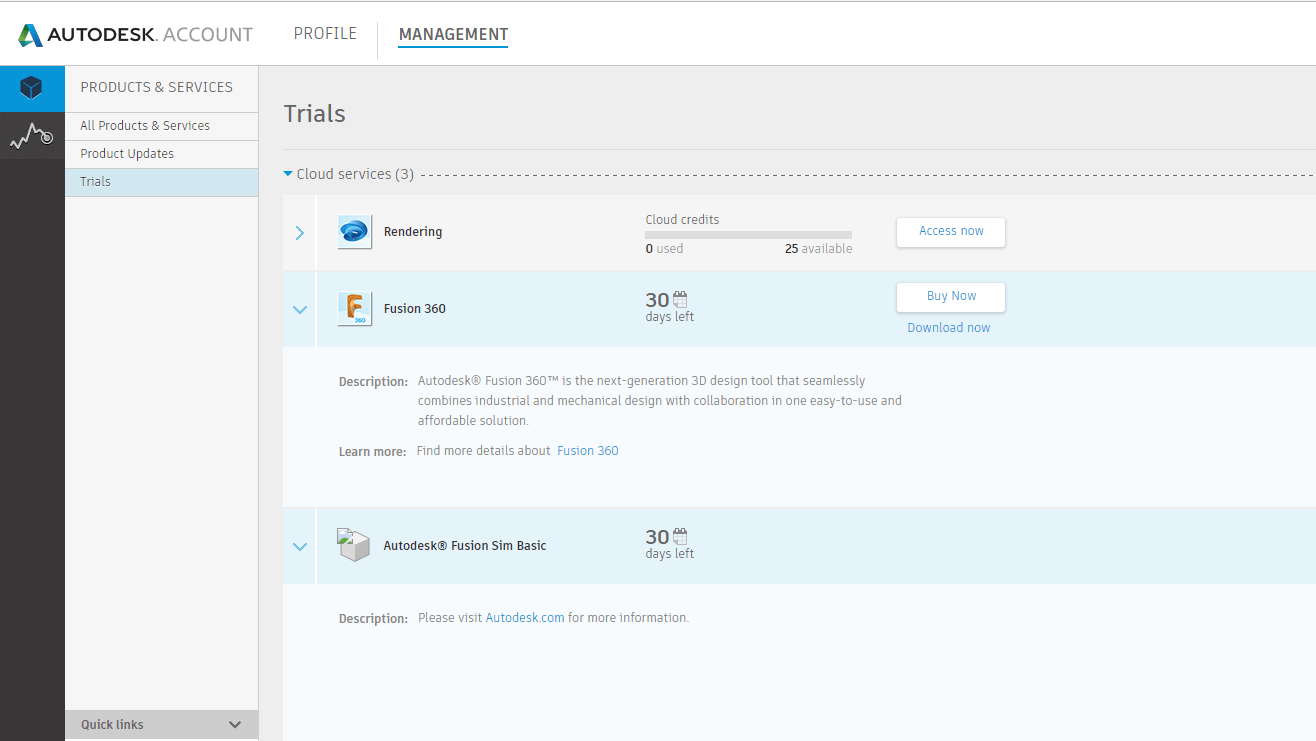
Task: Click the Fusion Sim Basic product icon
Action: [354, 545]
